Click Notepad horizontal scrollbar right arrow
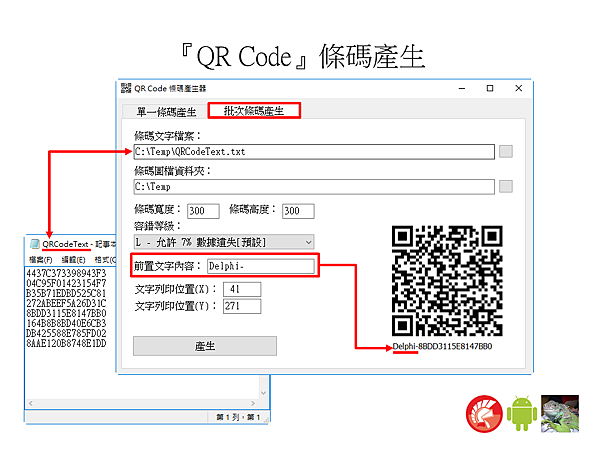Viewport: 600px width, 450px height. point(253,403)
